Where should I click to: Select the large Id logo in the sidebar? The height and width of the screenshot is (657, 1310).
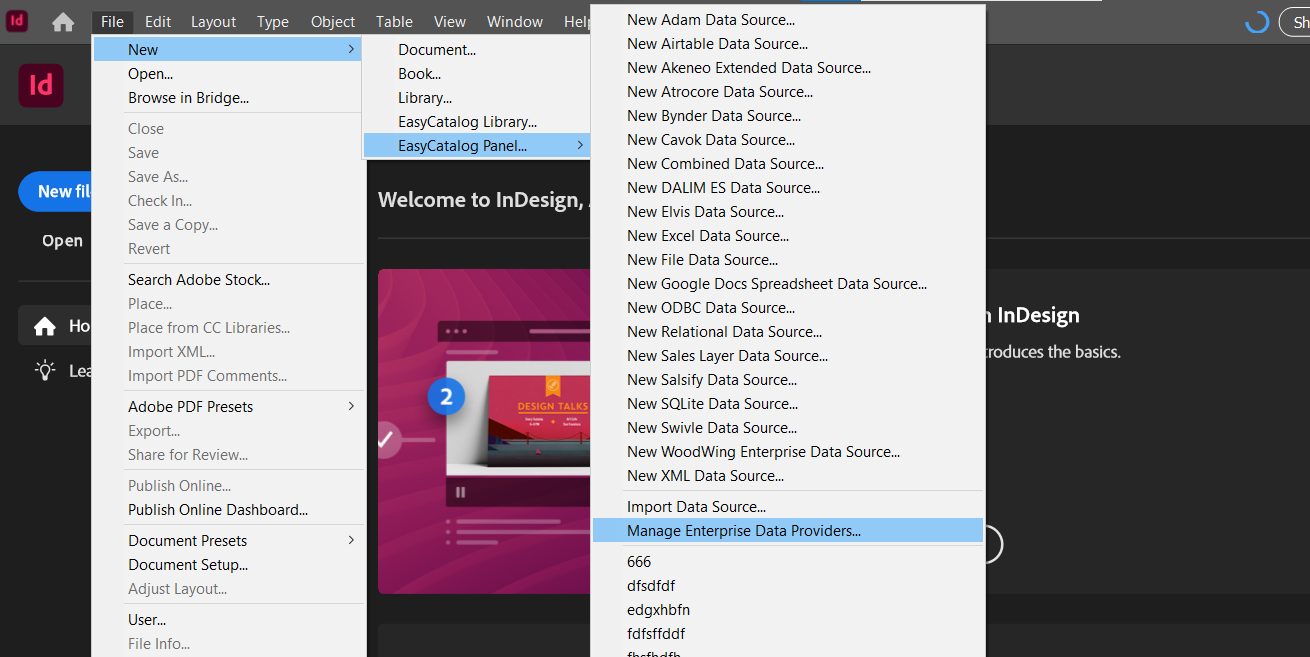40,86
